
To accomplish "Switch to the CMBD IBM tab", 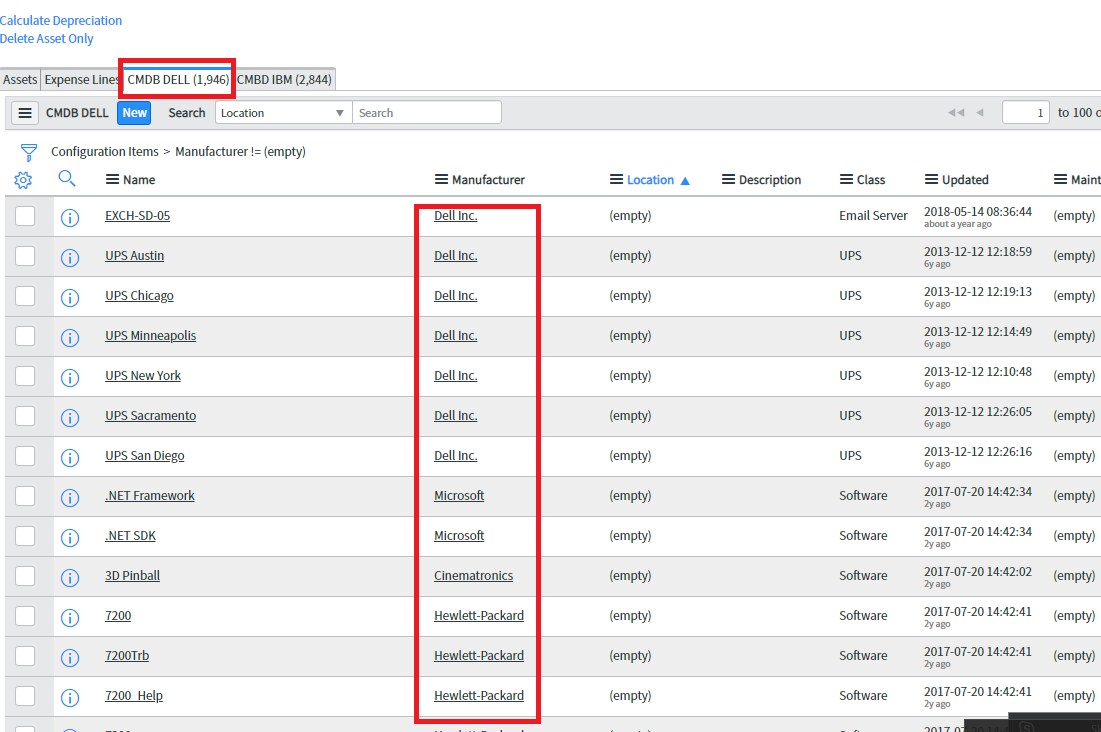I will coord(284,79).
